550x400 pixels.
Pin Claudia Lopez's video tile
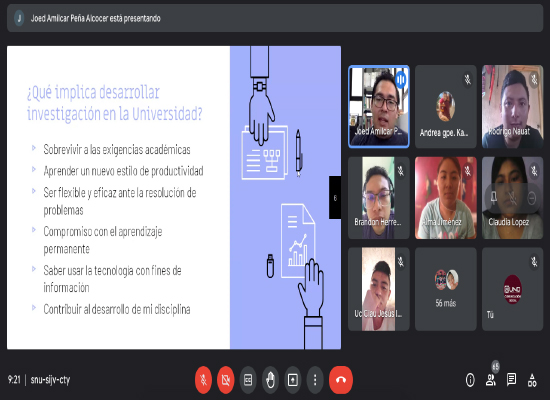[x=494, y=198]
